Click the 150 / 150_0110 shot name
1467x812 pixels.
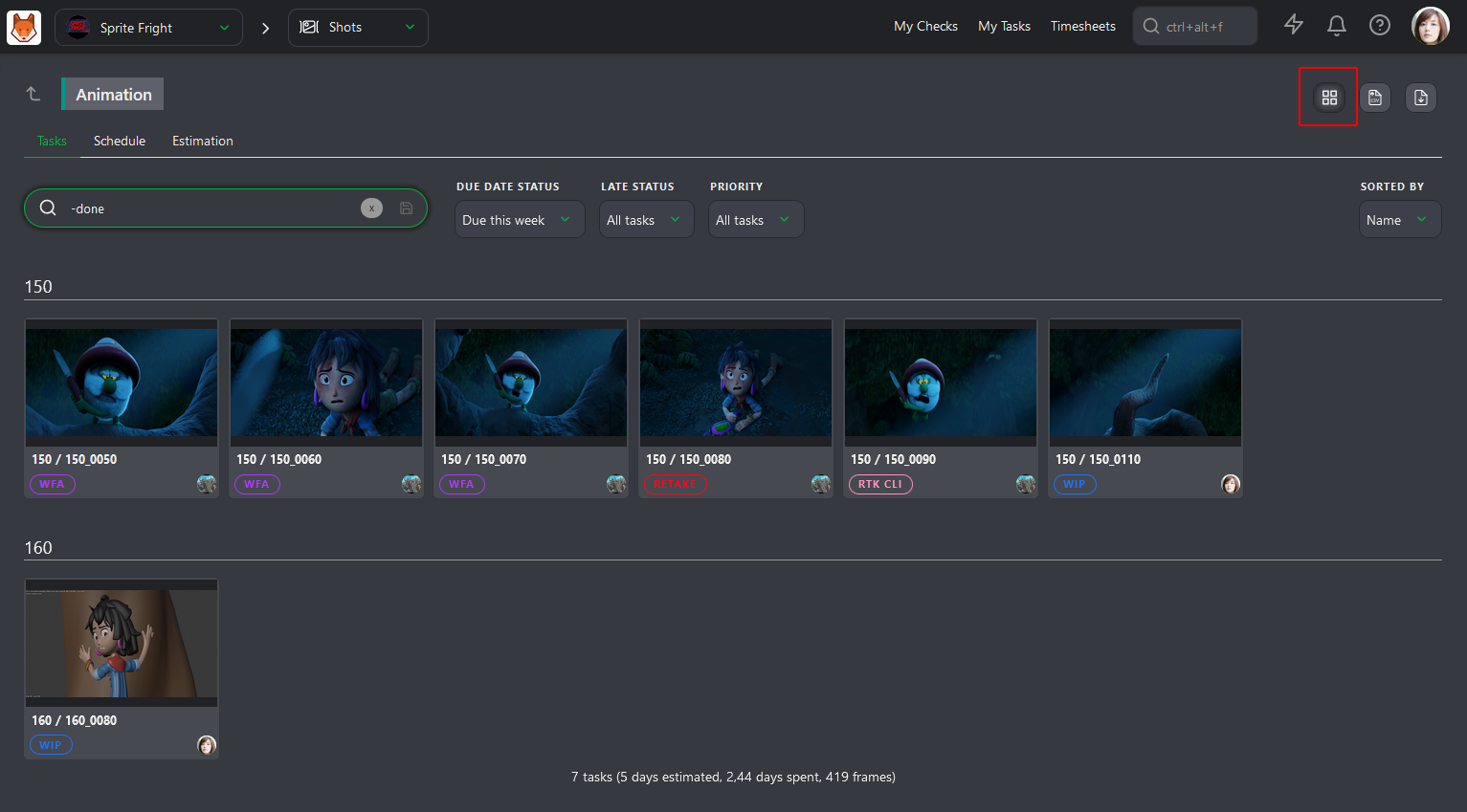point(1099,459)
